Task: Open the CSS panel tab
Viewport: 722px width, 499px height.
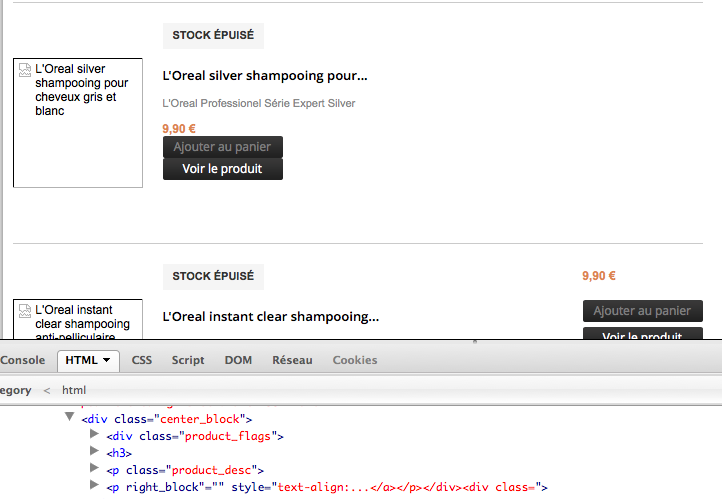Action: tap(142, 360)
